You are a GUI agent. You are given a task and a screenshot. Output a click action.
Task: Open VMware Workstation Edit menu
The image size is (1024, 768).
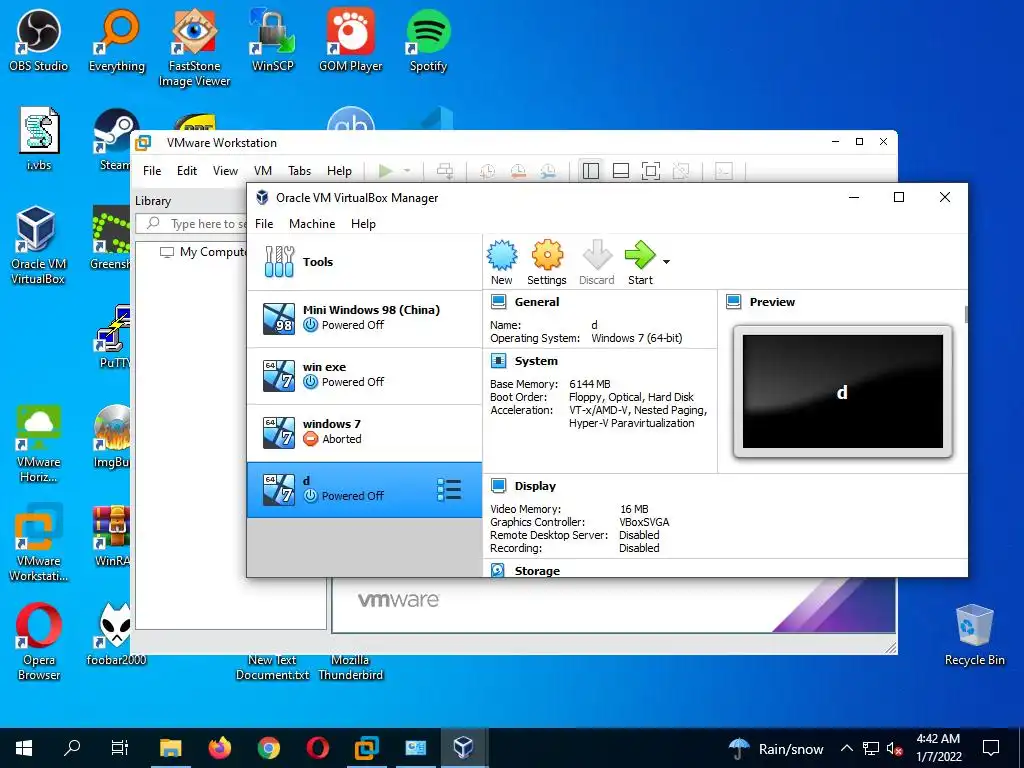point(187,170)
